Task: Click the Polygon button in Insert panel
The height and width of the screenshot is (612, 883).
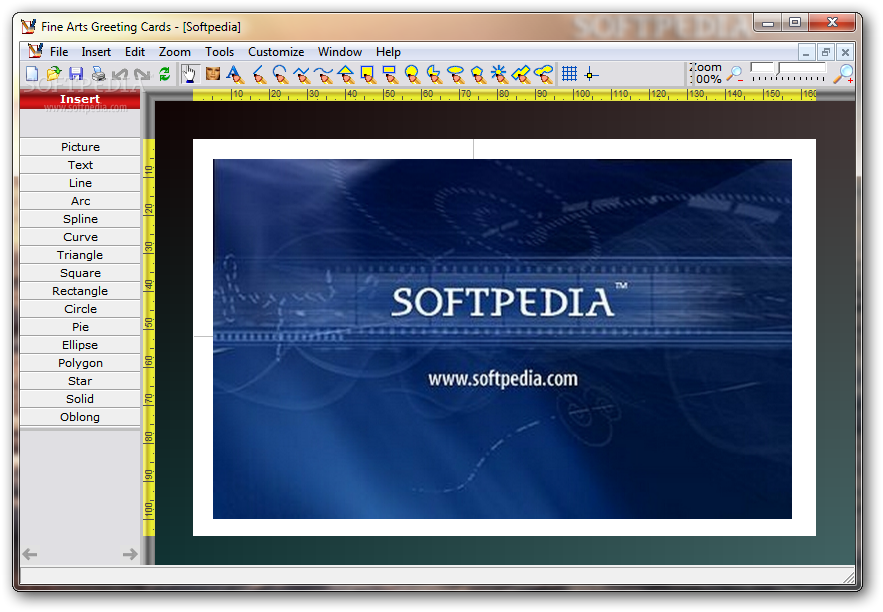Action: pos(80,363)
